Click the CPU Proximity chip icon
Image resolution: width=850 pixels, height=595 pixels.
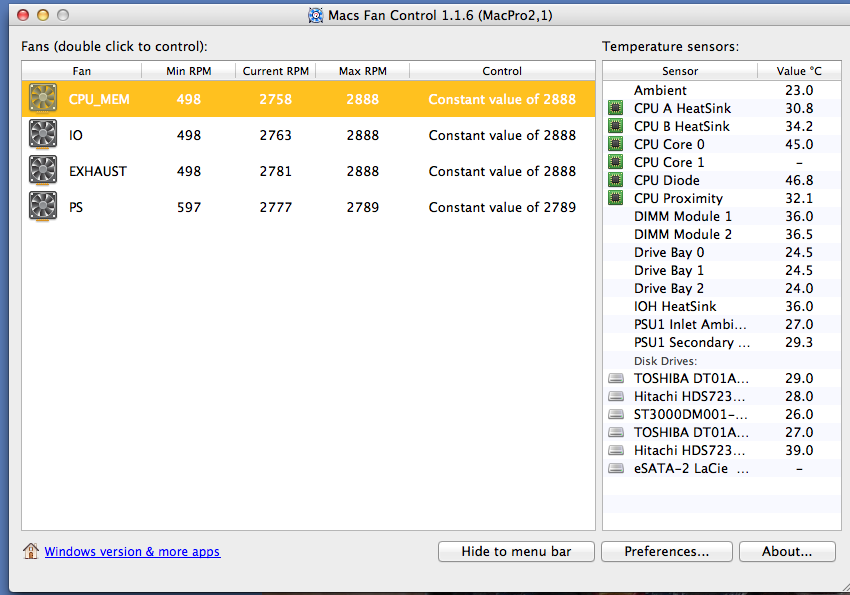(x=615, y=198)
